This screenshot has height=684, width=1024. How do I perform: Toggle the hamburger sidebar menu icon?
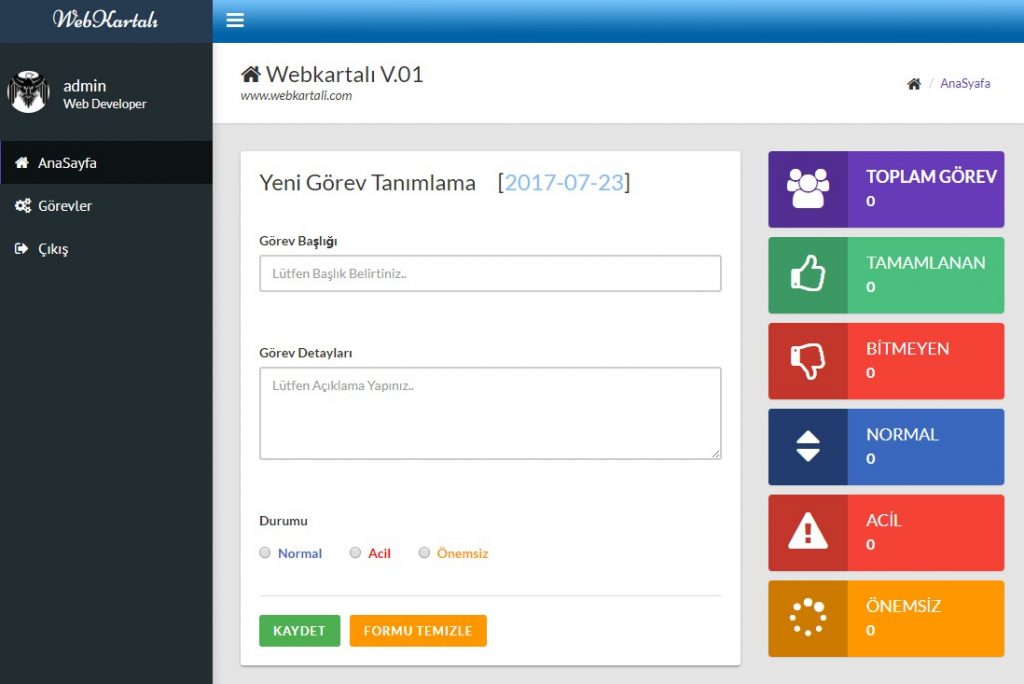pos(235,20)
